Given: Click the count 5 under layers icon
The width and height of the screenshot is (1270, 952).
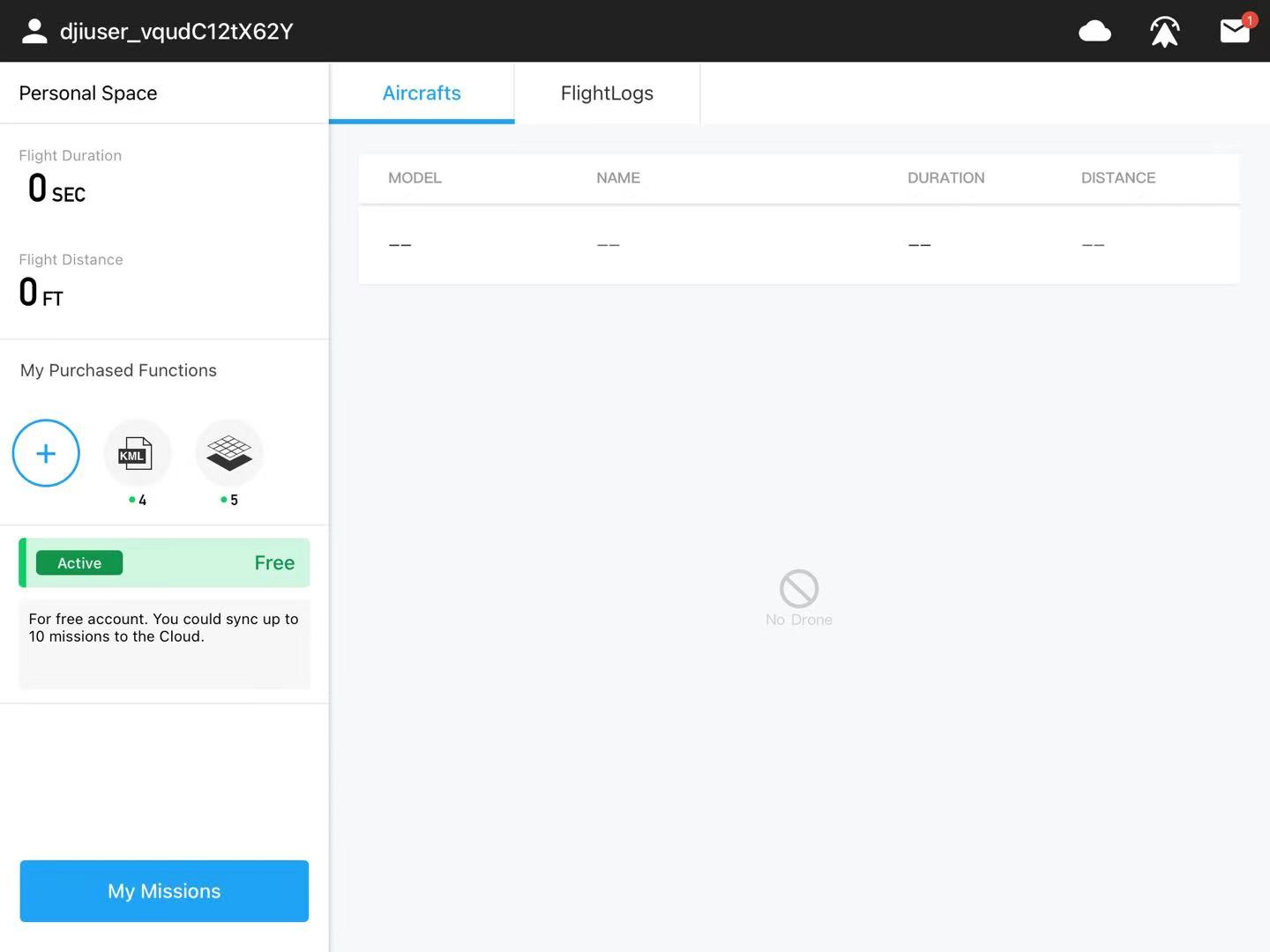Looking at the screenshot, I should pyautogui.click(x=234, y=501).
